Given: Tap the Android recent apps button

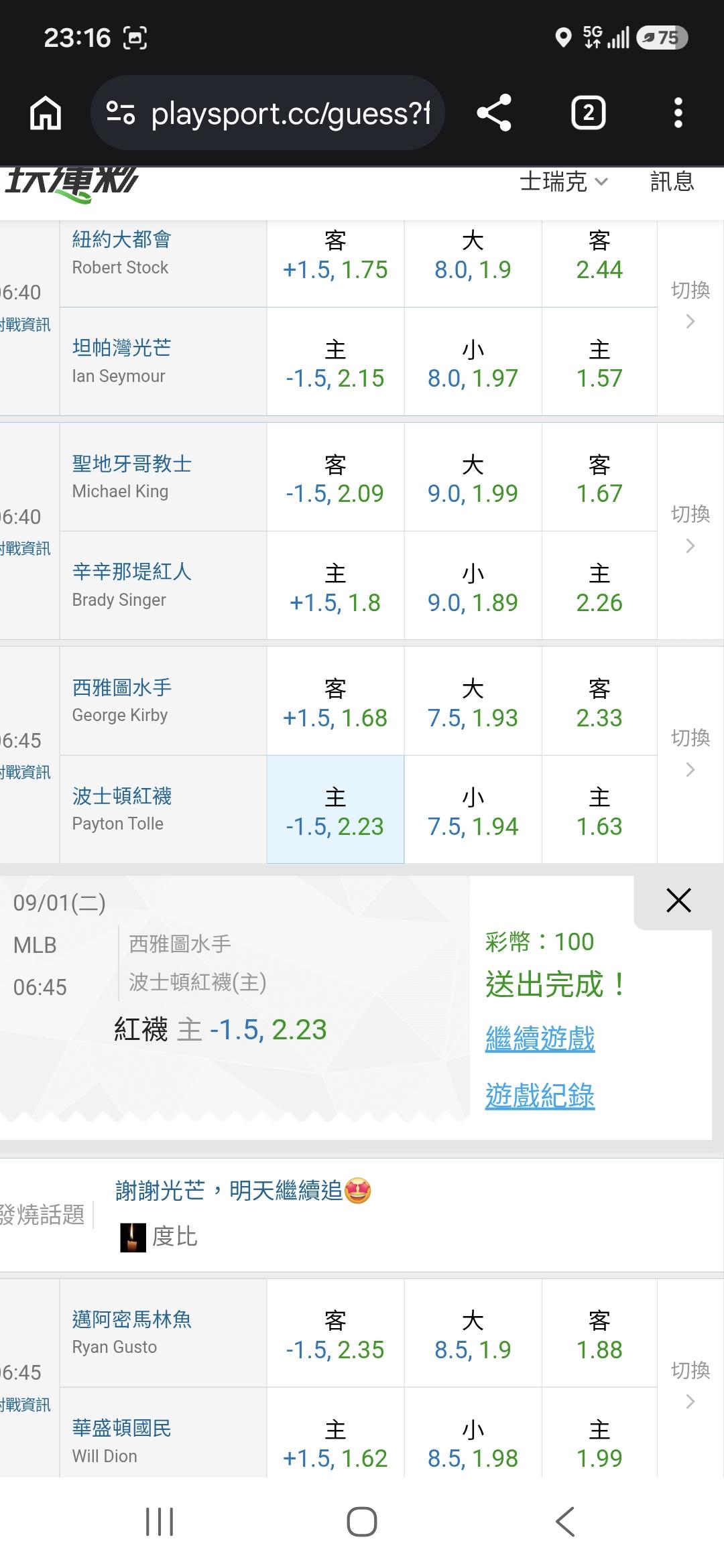Looking at the screenshot, I should [x=160, y=1521].
